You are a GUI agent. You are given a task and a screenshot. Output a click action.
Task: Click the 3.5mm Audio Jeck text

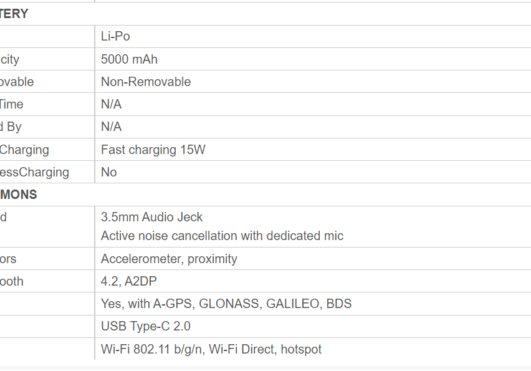click(x=152, y=217)
